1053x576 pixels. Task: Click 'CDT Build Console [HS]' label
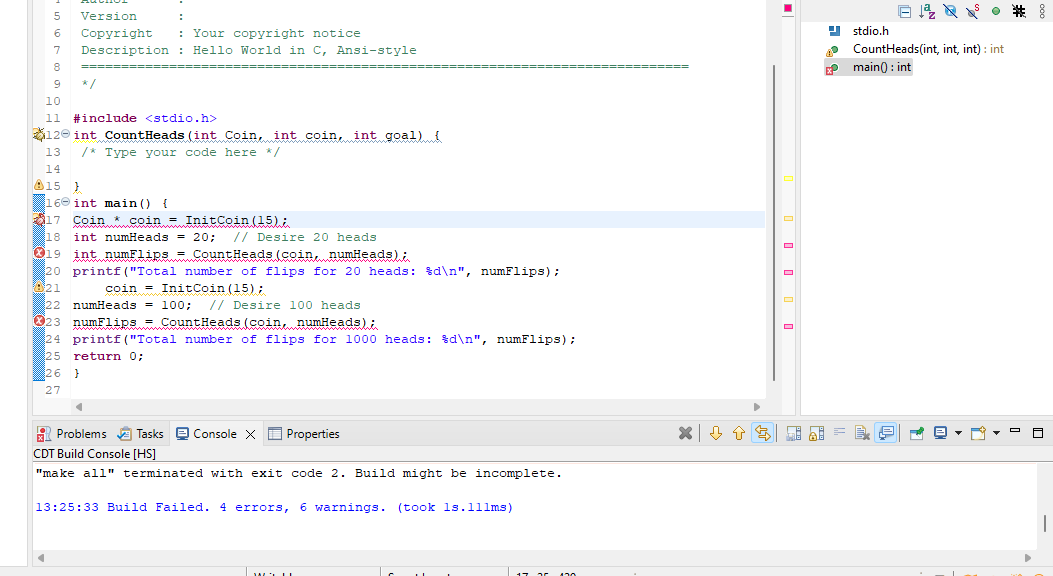[x=95, y=454]
